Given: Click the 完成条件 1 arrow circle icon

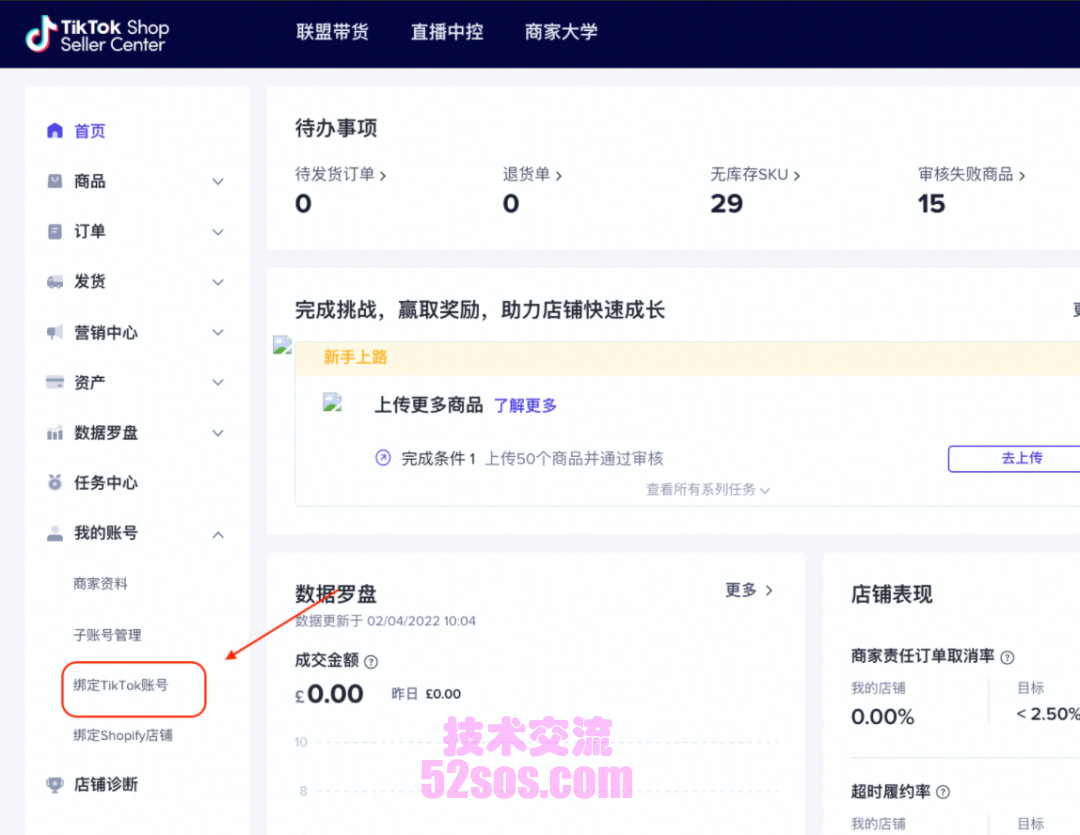Looking at the screenshot, I should pyautogui.click(x=383, y=458).
